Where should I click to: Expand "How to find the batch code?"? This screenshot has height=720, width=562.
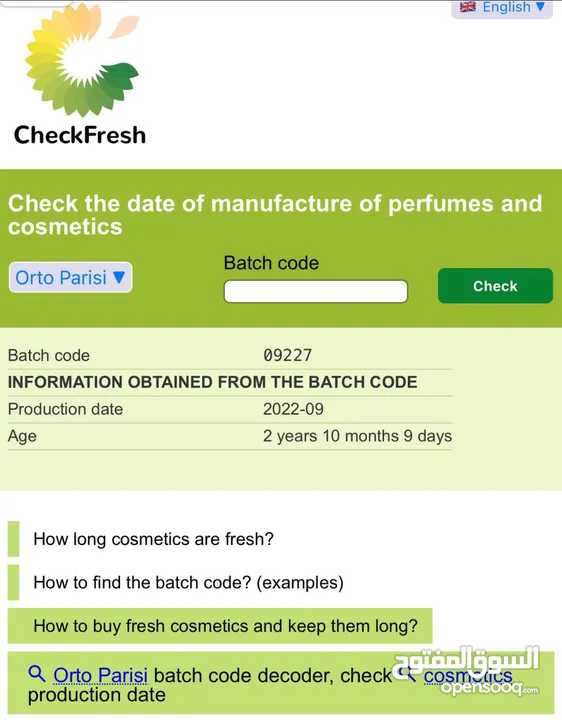click(188, 583)
